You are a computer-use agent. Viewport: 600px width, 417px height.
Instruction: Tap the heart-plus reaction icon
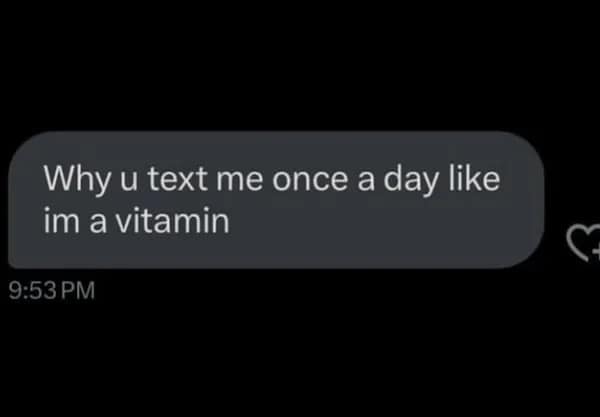[584, 243]
